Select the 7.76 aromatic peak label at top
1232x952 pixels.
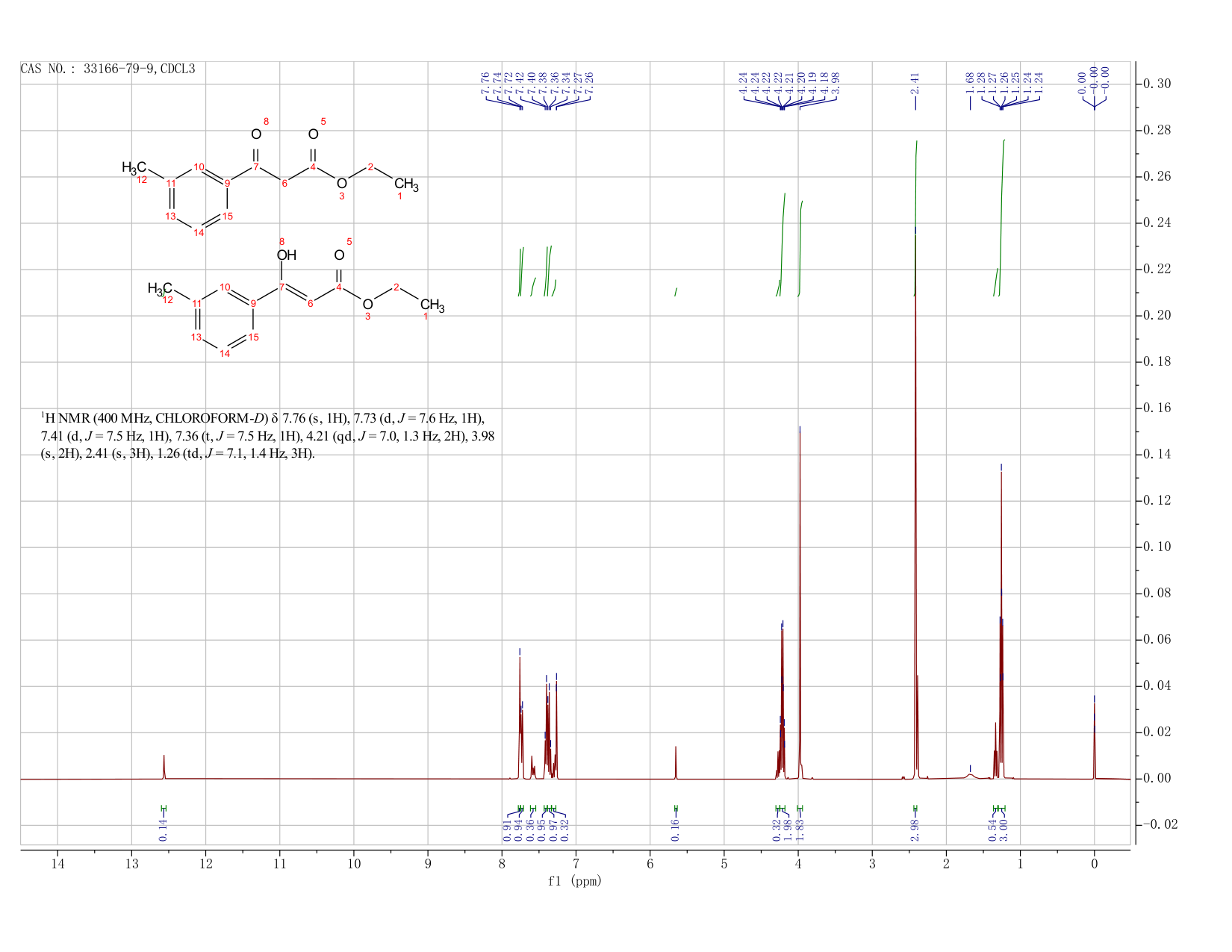485,83
